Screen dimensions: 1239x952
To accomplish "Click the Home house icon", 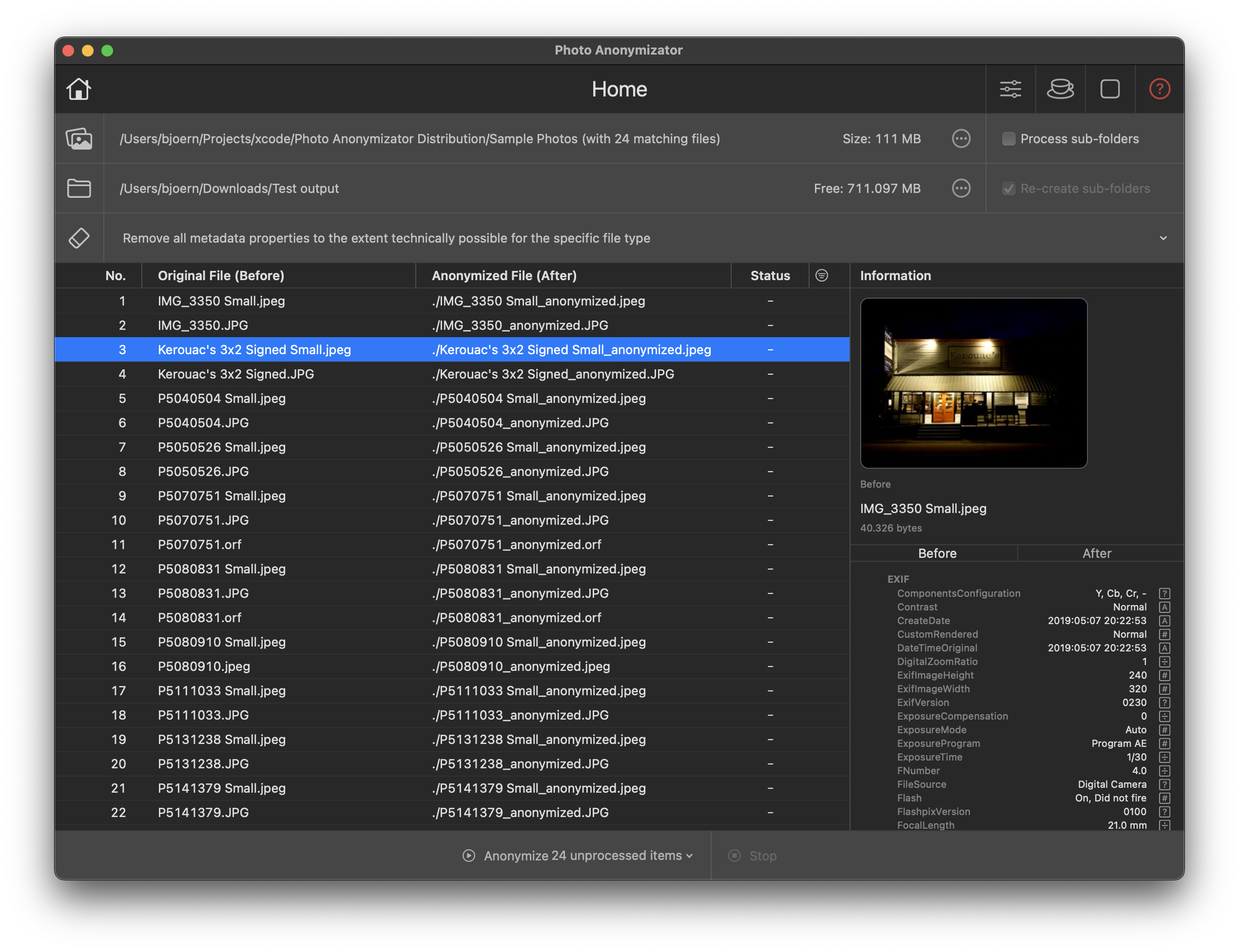I will point(79,89).
